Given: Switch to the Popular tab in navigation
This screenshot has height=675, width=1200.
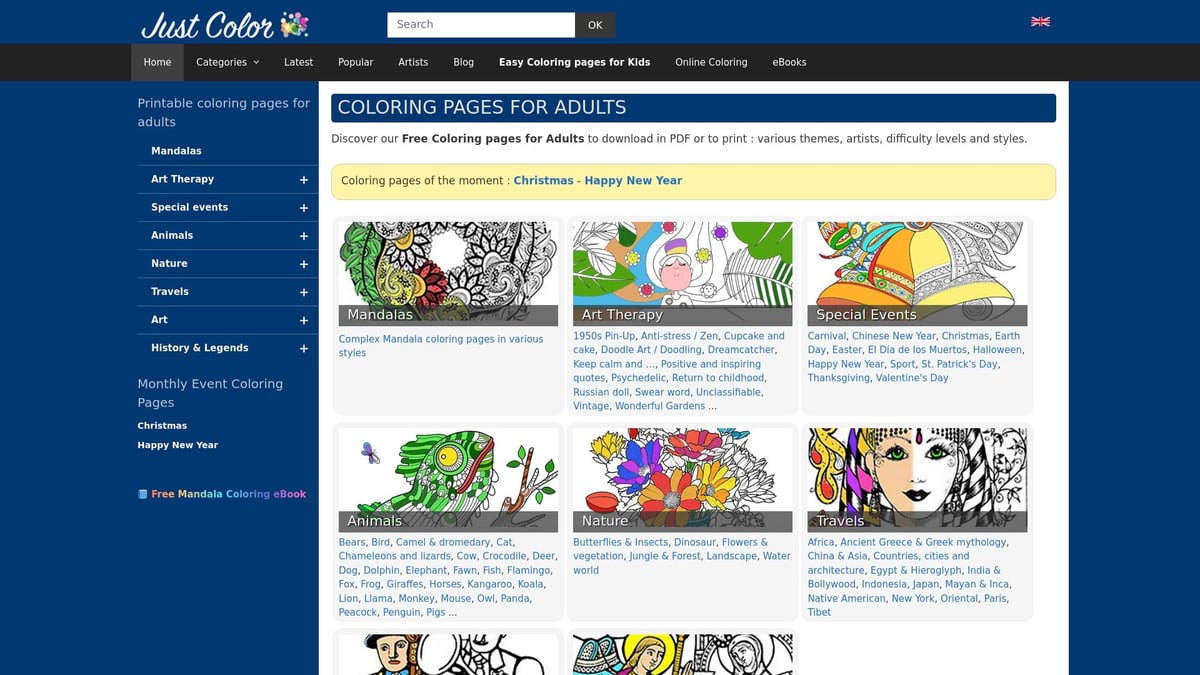Looking at the screenshot, I should tap(355, 62).
